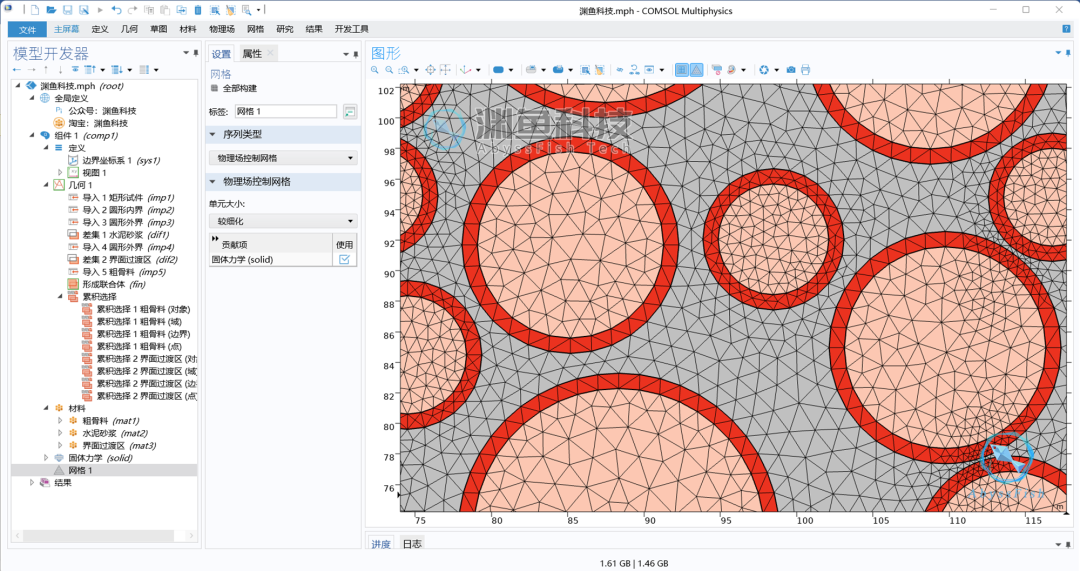
Task: Click the 全部构建 build all button
Action: (x=234, y=88)
